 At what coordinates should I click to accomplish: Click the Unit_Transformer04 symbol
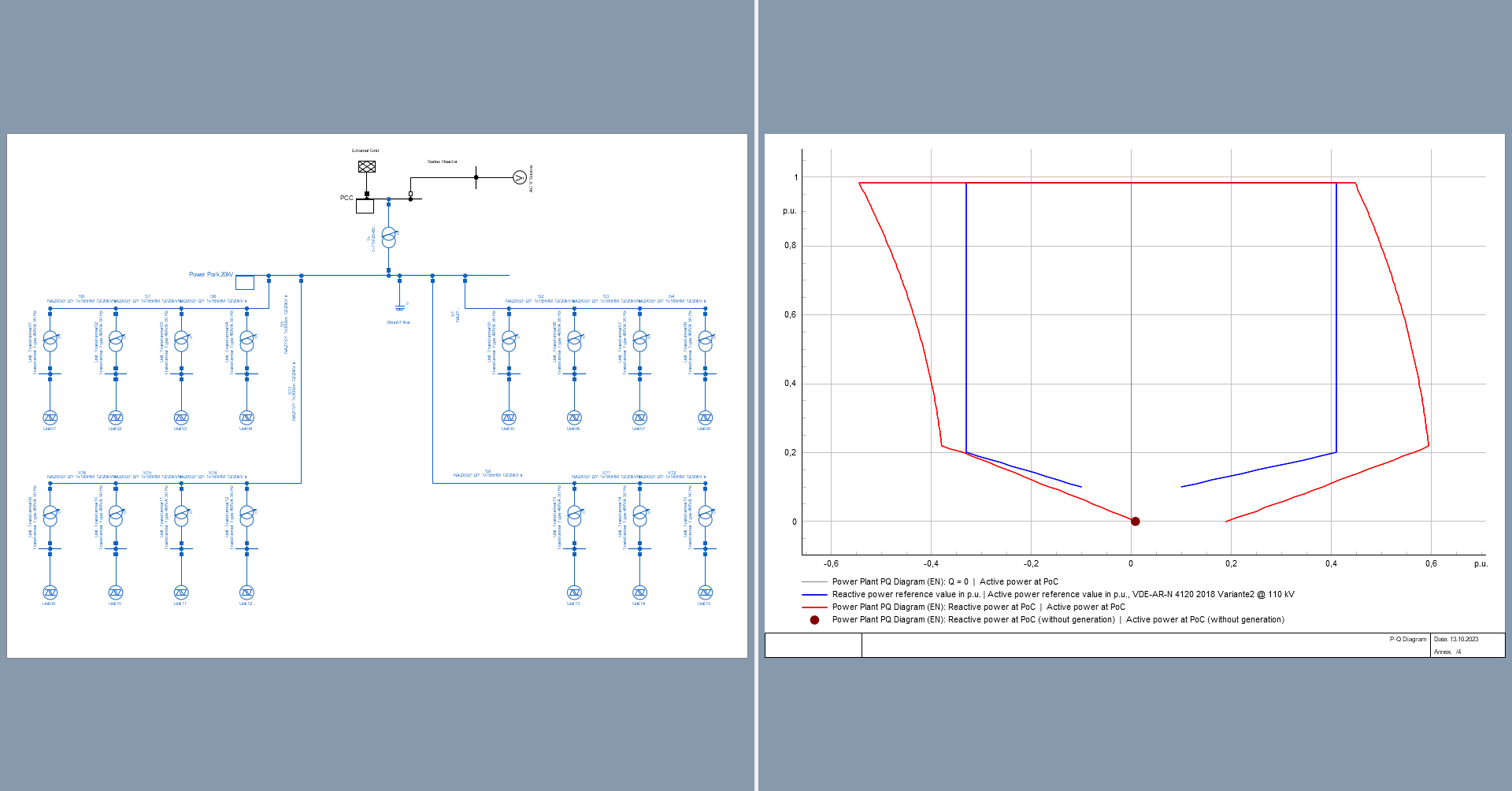(246, 341)
